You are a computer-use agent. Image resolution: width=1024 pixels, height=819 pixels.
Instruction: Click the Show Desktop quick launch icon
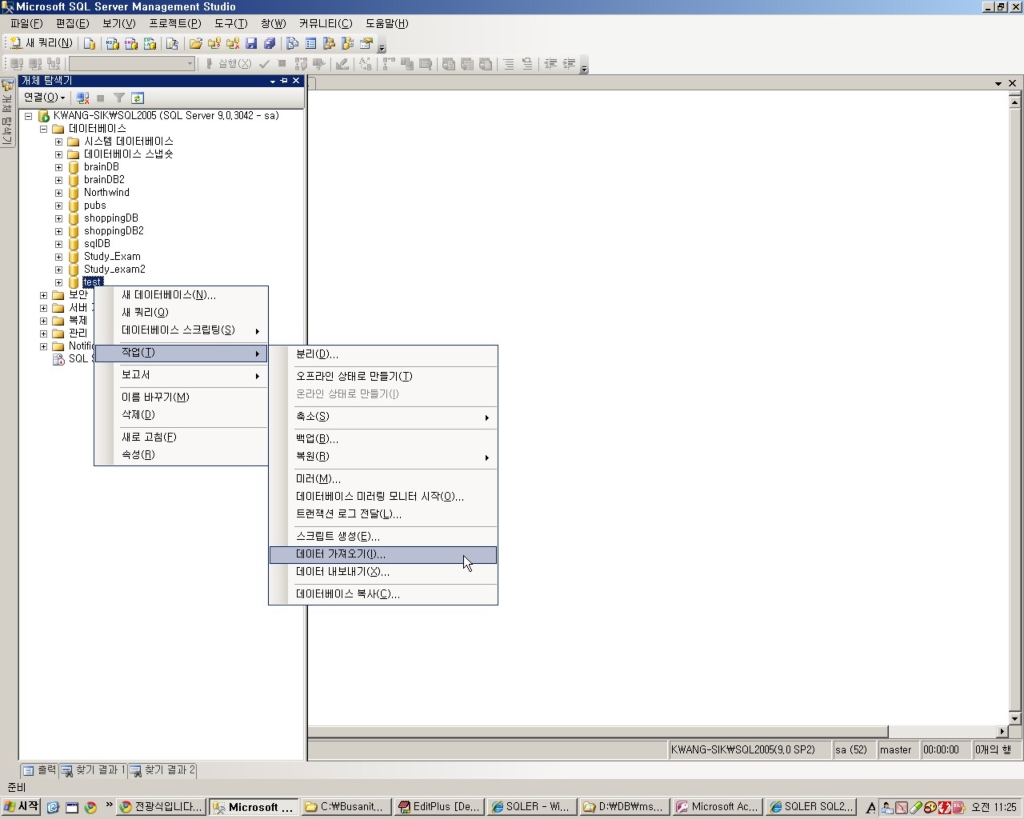pyautogui.click(x=72, y=807)
